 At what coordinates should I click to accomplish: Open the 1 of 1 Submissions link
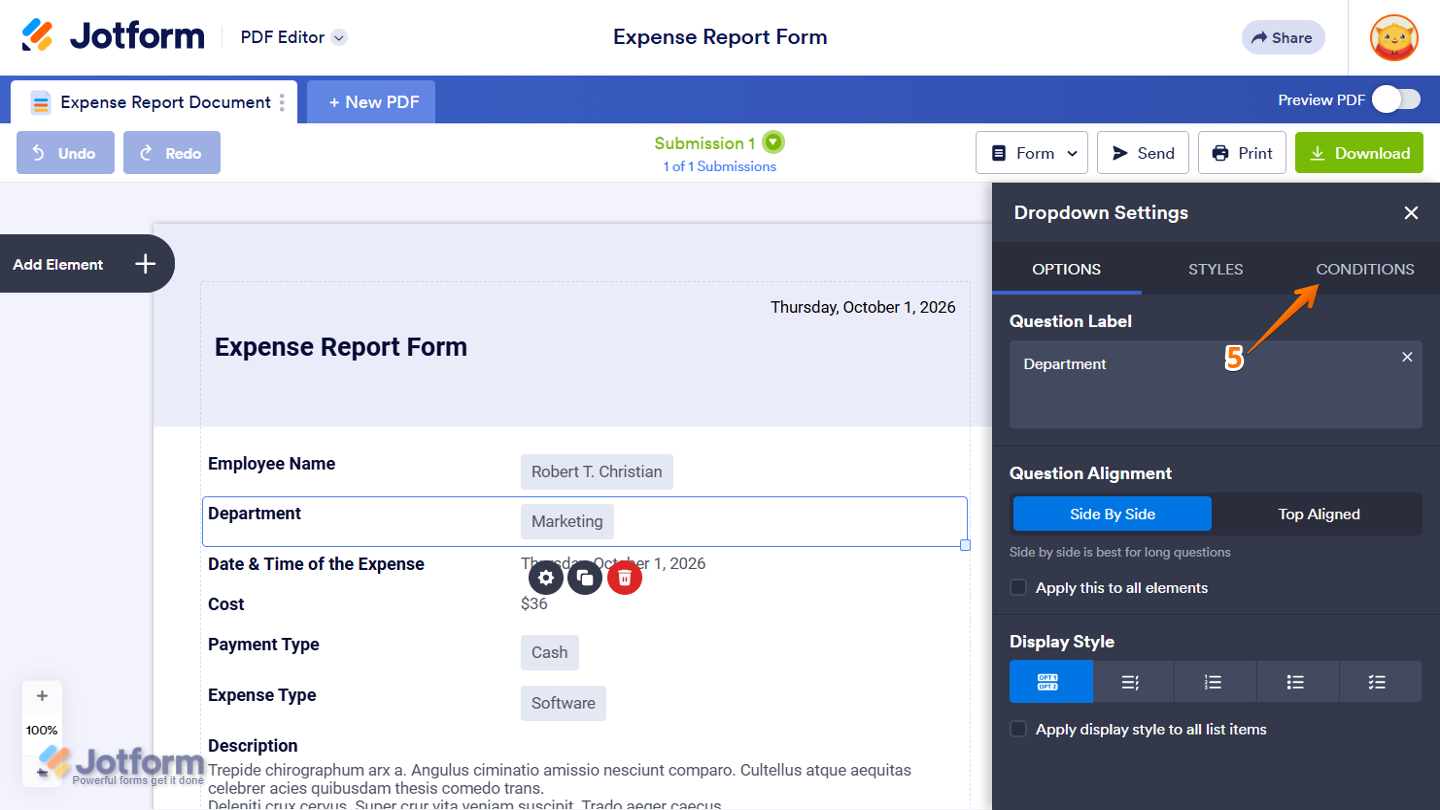[720, 167]
